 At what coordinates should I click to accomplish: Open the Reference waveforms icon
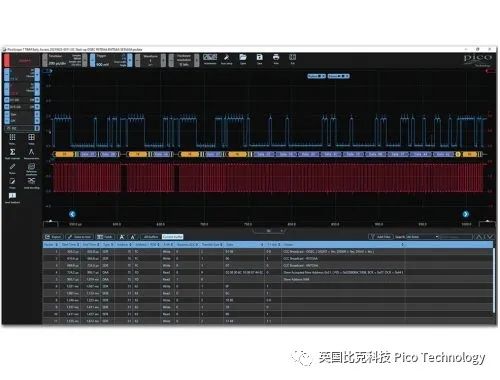pos(31,169)
